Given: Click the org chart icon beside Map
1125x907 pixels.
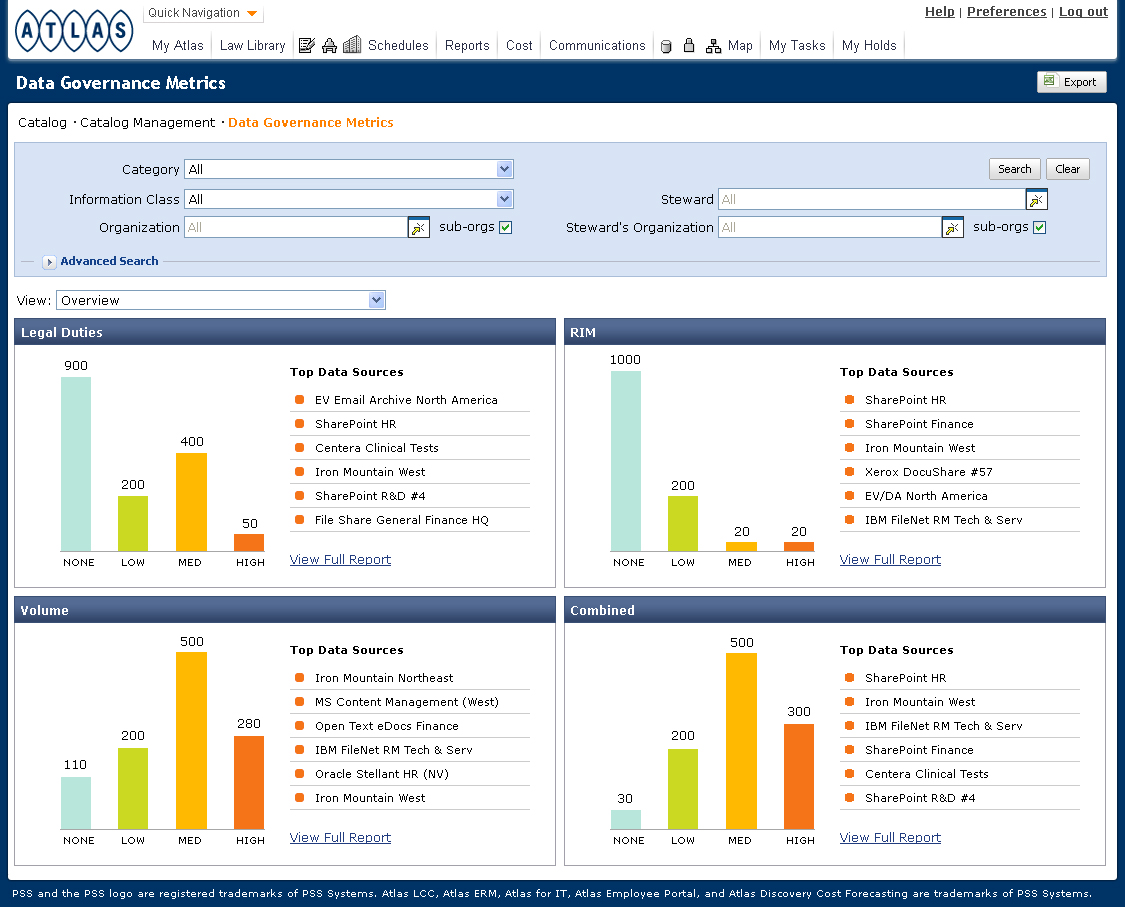Looking at the screenshot, I should 713,47.
